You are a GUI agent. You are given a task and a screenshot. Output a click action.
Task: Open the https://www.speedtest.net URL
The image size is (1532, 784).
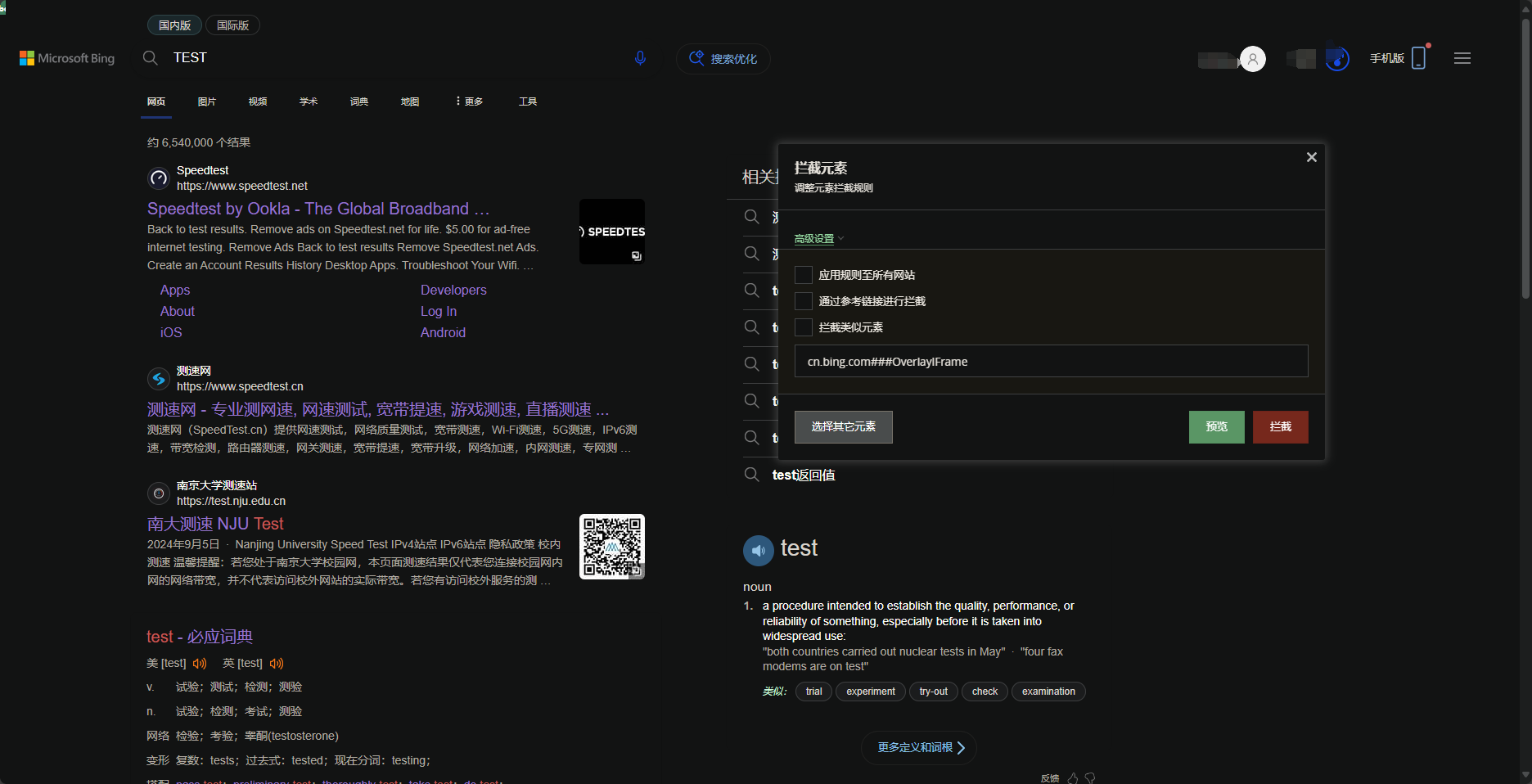(x=242, y=186)
